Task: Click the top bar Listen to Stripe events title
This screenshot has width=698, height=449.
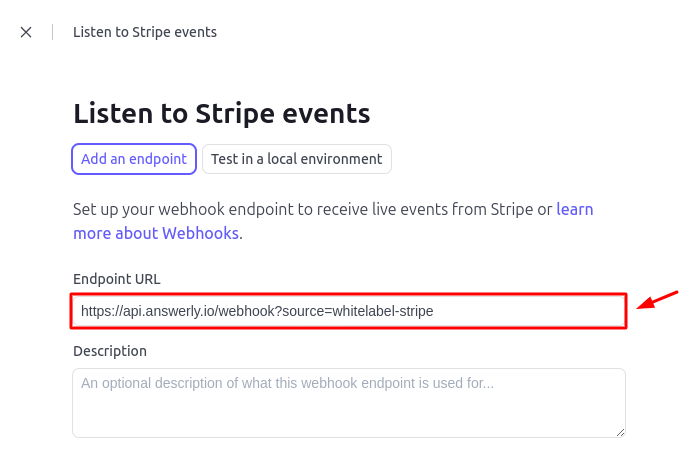Action: [145, 32]
